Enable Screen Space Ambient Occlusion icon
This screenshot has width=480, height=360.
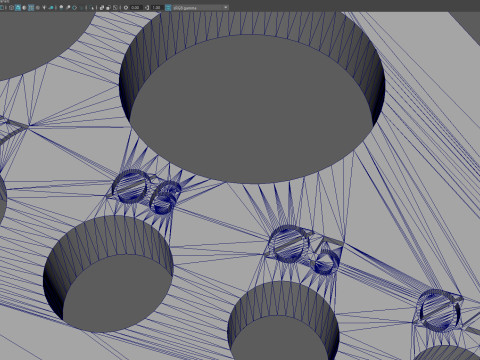pos(61,7)
